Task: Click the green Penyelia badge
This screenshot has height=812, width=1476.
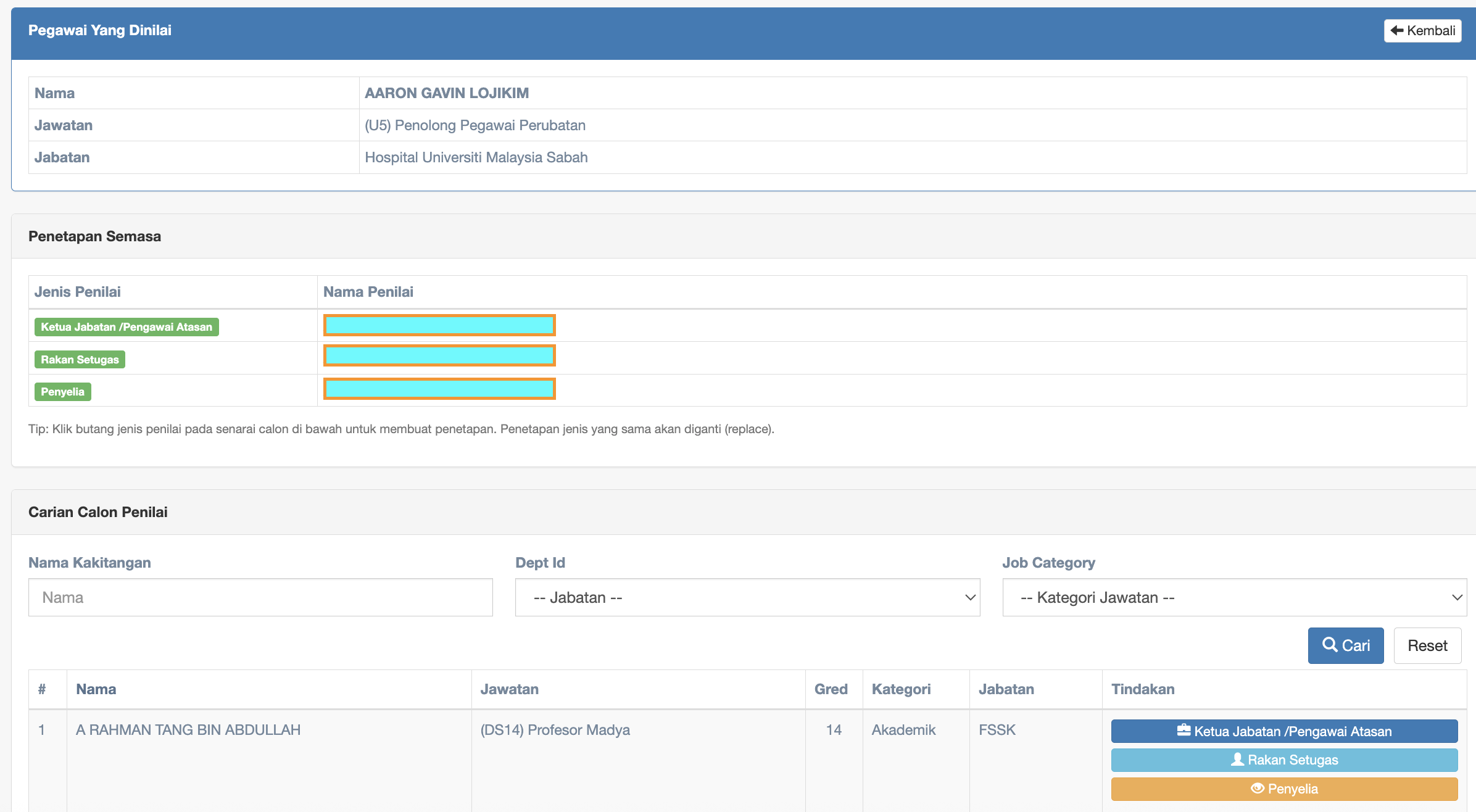Action: coord(62,392)
